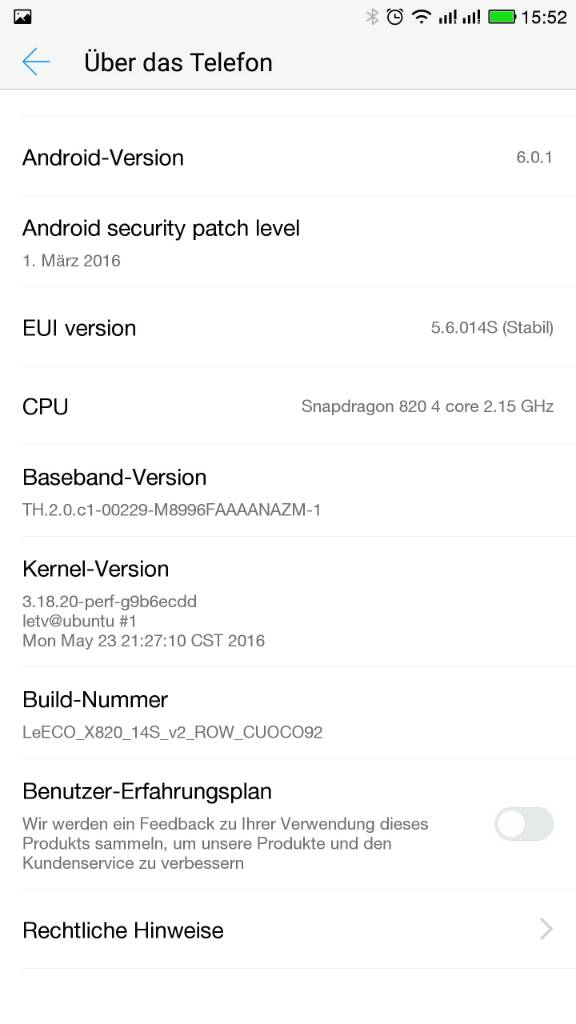The image size is (576, 1024).
Task: Tap the Bluetooth status icon
Action: point(372,16)
